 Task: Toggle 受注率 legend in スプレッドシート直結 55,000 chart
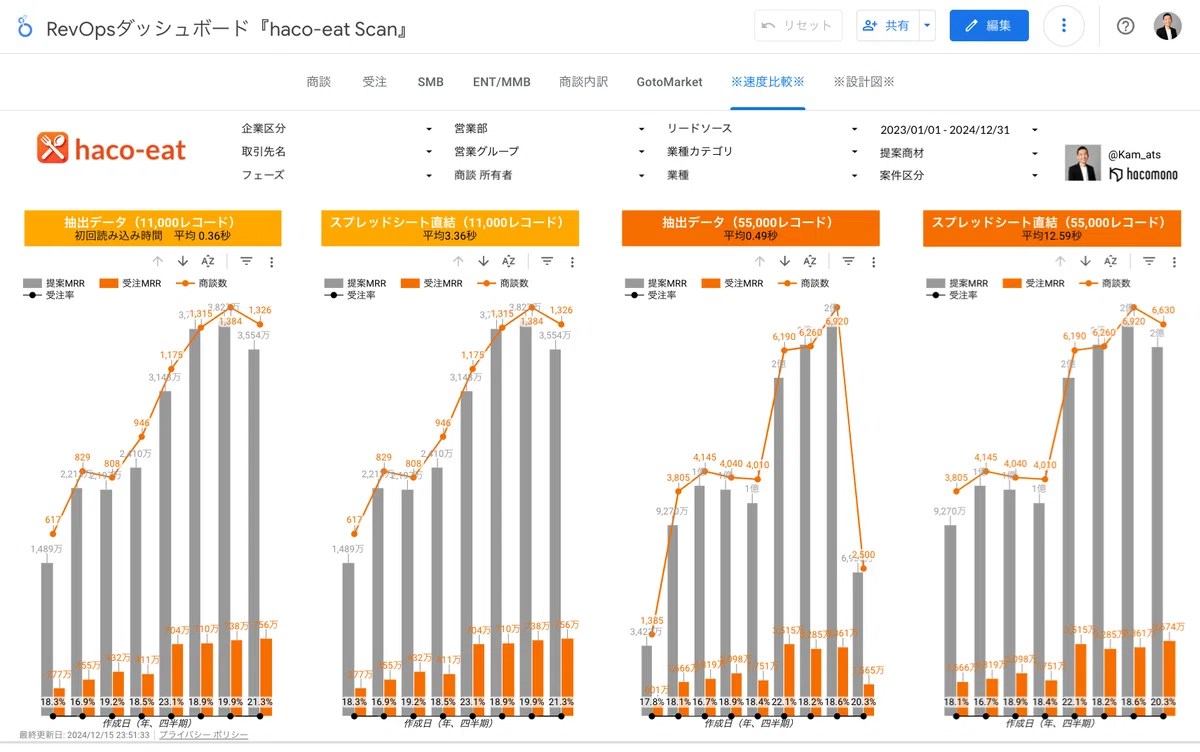pos(954,295)
